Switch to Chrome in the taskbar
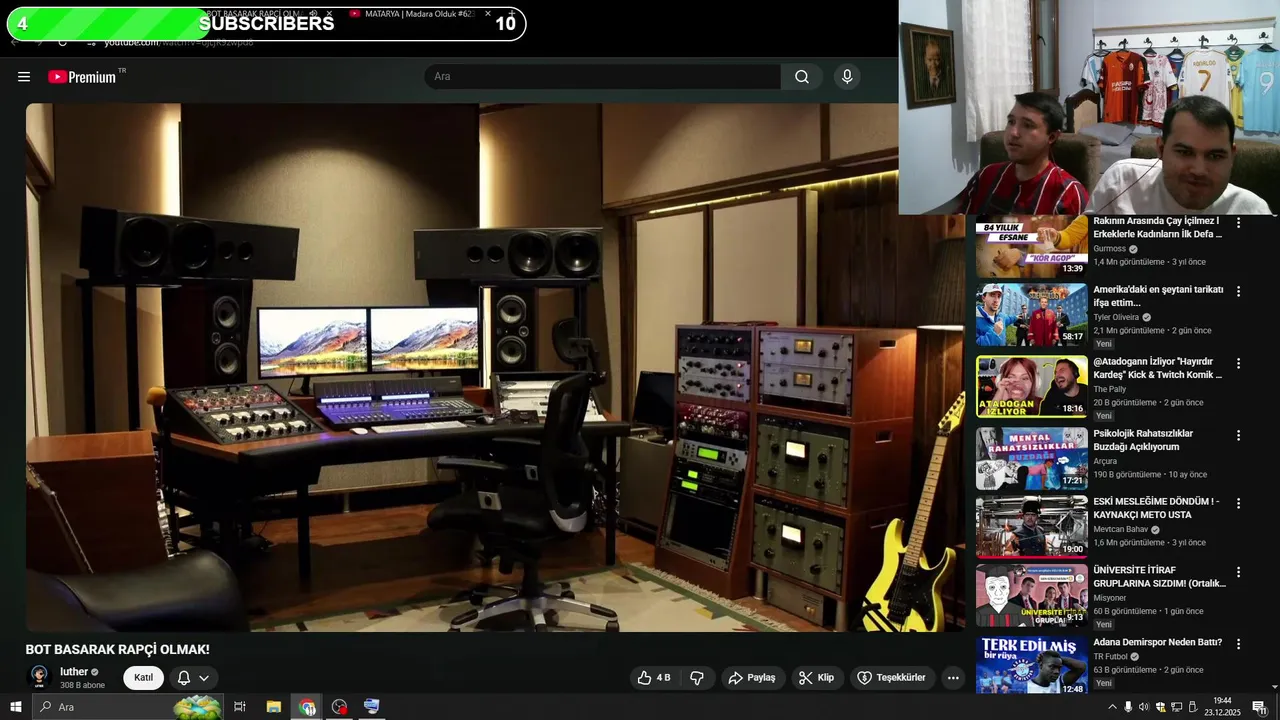 click(x=307, y=707)
